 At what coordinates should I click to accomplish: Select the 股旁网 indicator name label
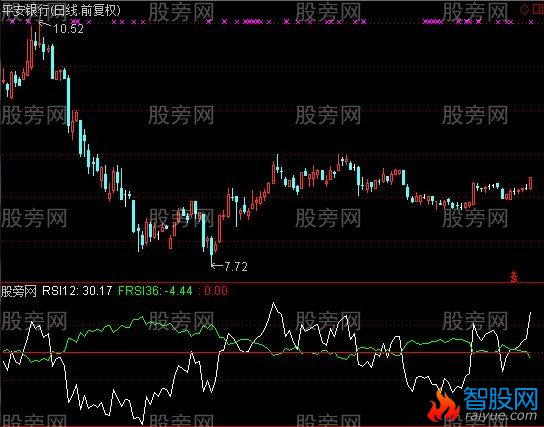pos(19,291)
